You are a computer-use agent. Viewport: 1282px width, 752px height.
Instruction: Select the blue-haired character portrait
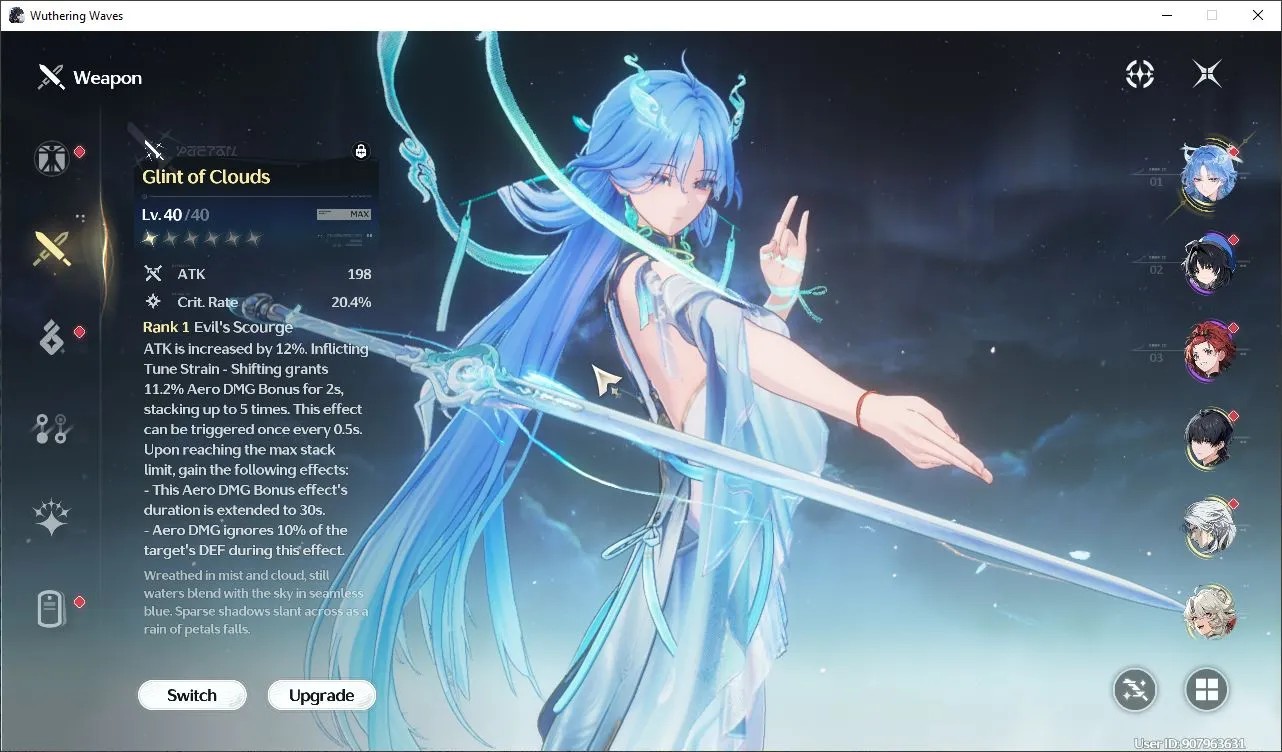click(x=1209, y=172)
